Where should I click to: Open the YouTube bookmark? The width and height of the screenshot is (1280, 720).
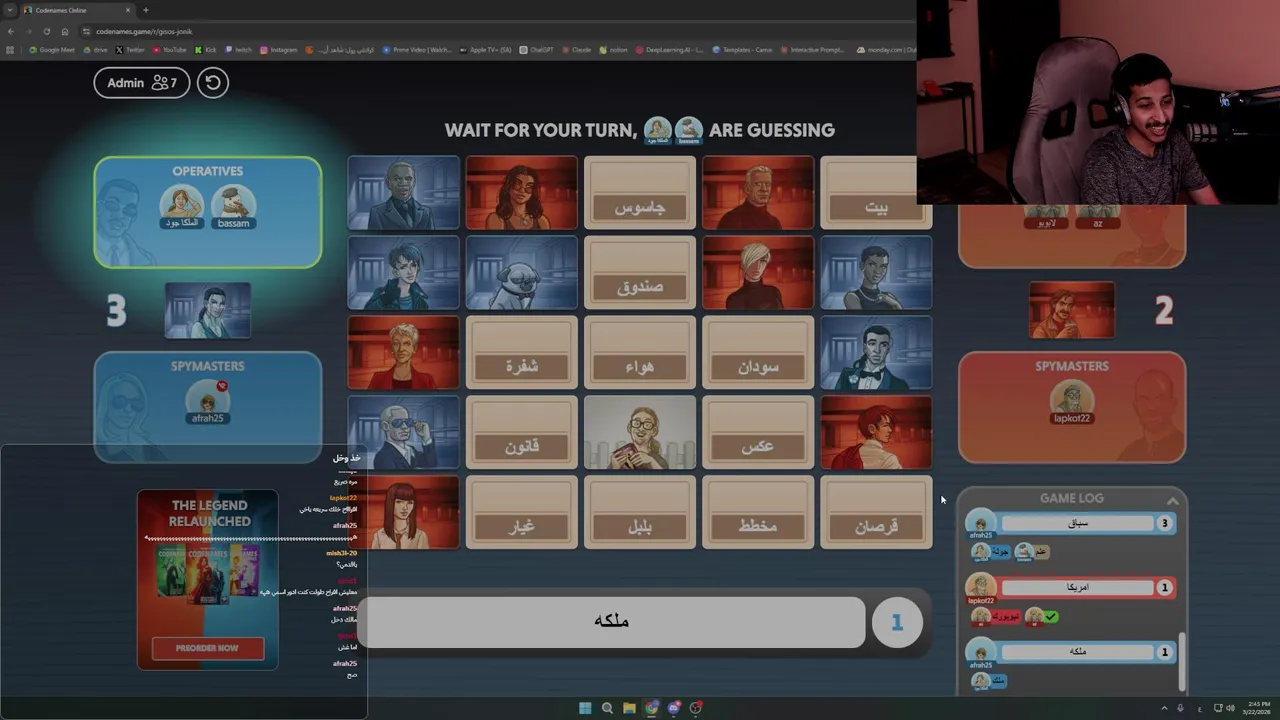[170, 49]
